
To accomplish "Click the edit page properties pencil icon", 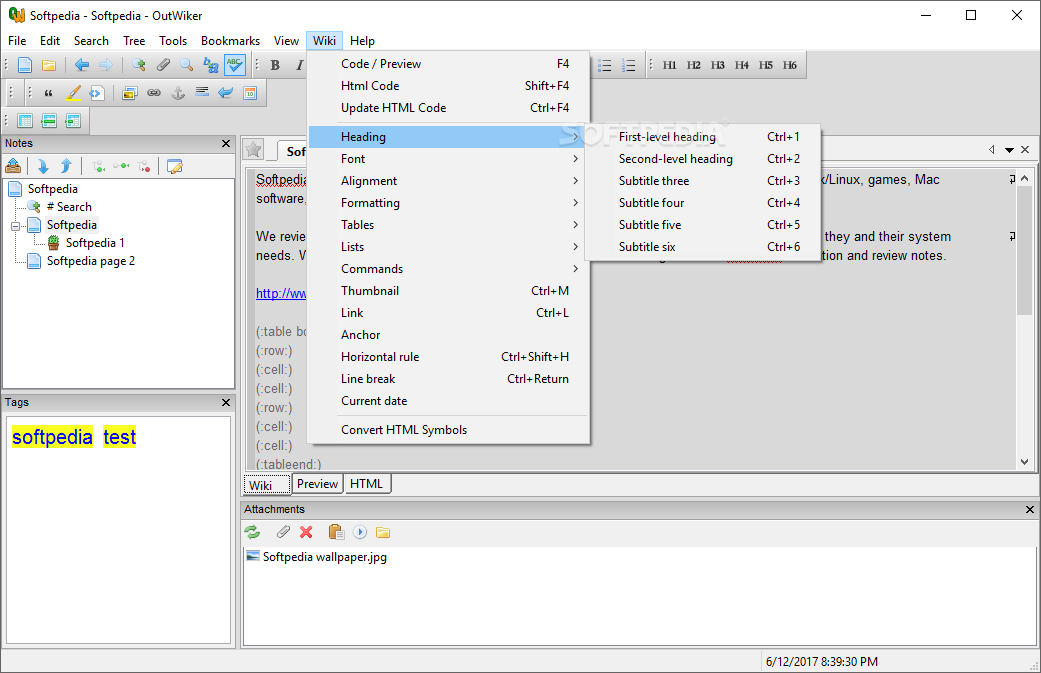I will tap(175, 166).
